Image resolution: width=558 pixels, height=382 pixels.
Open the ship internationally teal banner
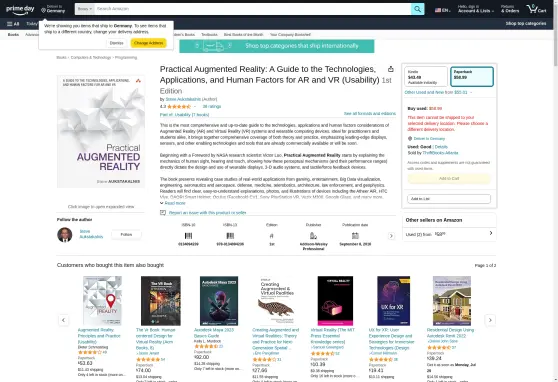pyautogui.click(x=277, y=46)
